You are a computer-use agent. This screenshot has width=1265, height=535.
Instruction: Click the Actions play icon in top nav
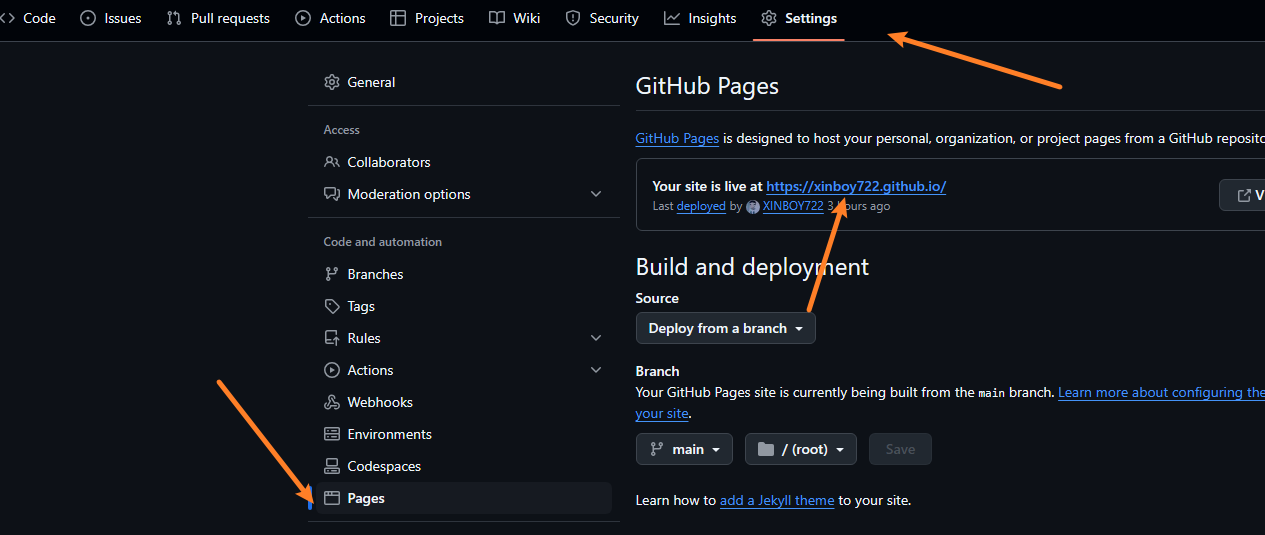(x=303, y=18)
